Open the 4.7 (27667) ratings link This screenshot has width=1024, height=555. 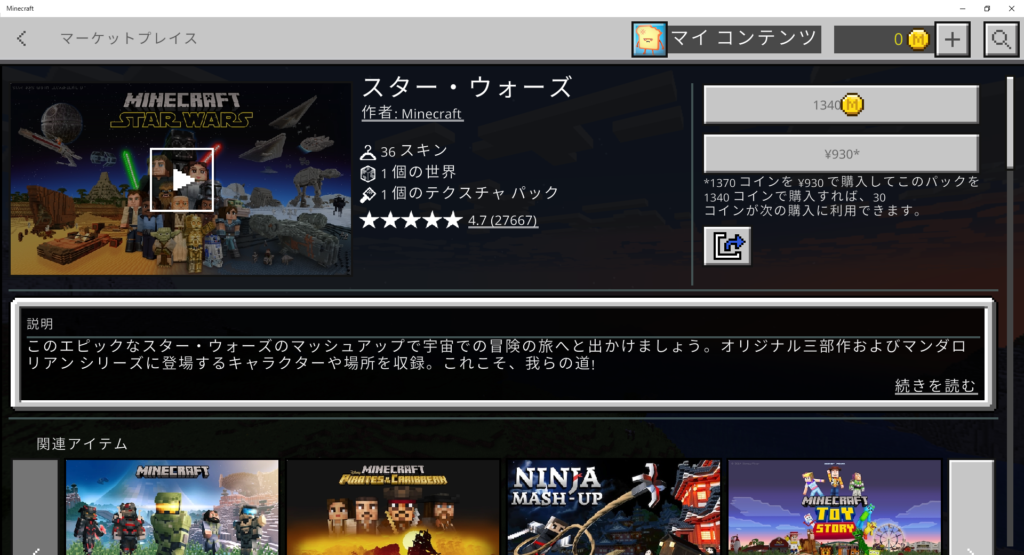pos(503,220)
